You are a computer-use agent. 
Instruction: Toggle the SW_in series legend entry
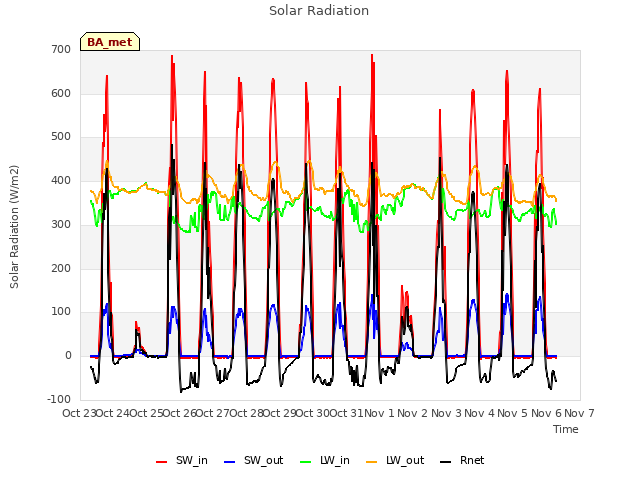(182, 460)
